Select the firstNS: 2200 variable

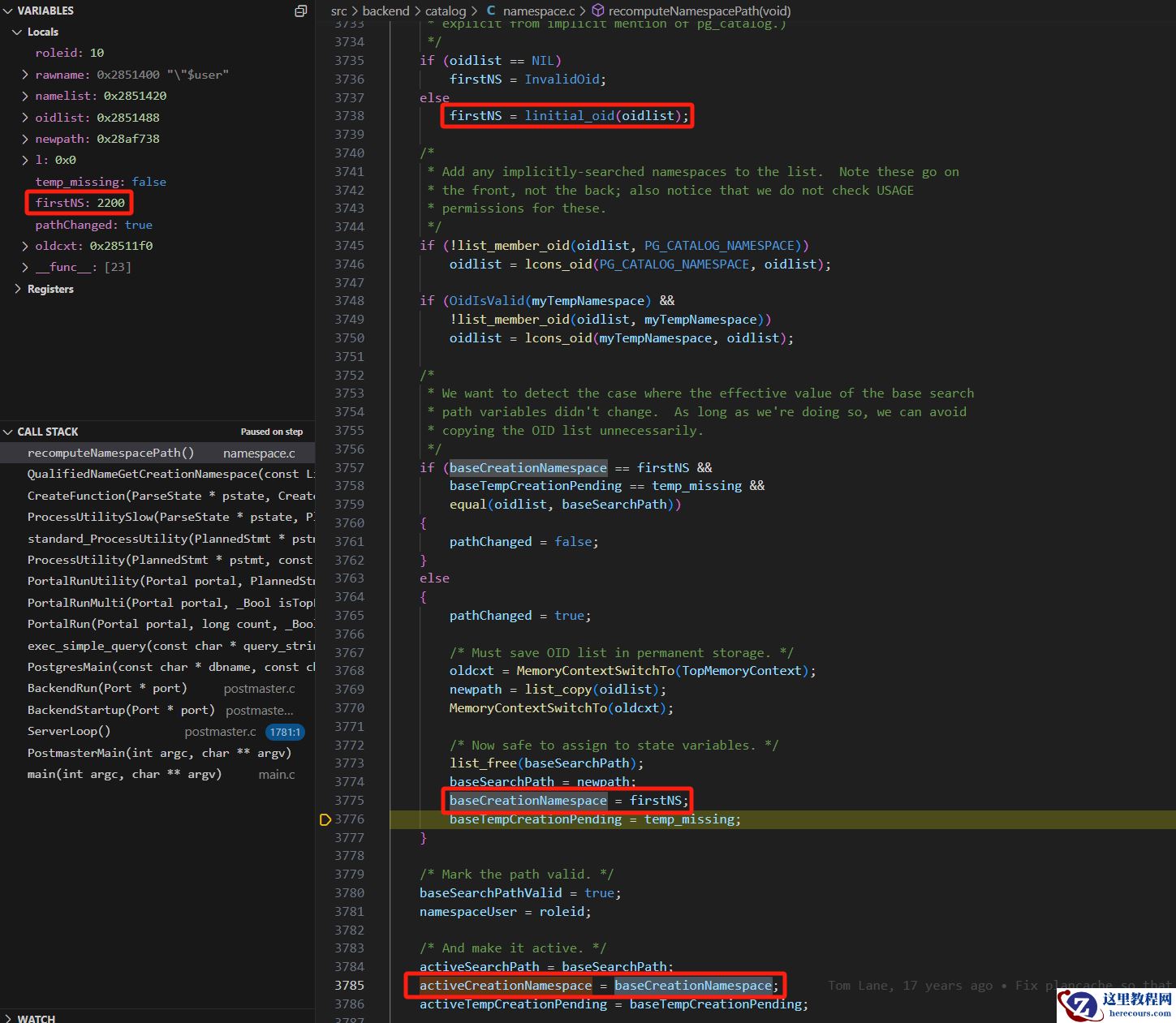coord(80,203)
